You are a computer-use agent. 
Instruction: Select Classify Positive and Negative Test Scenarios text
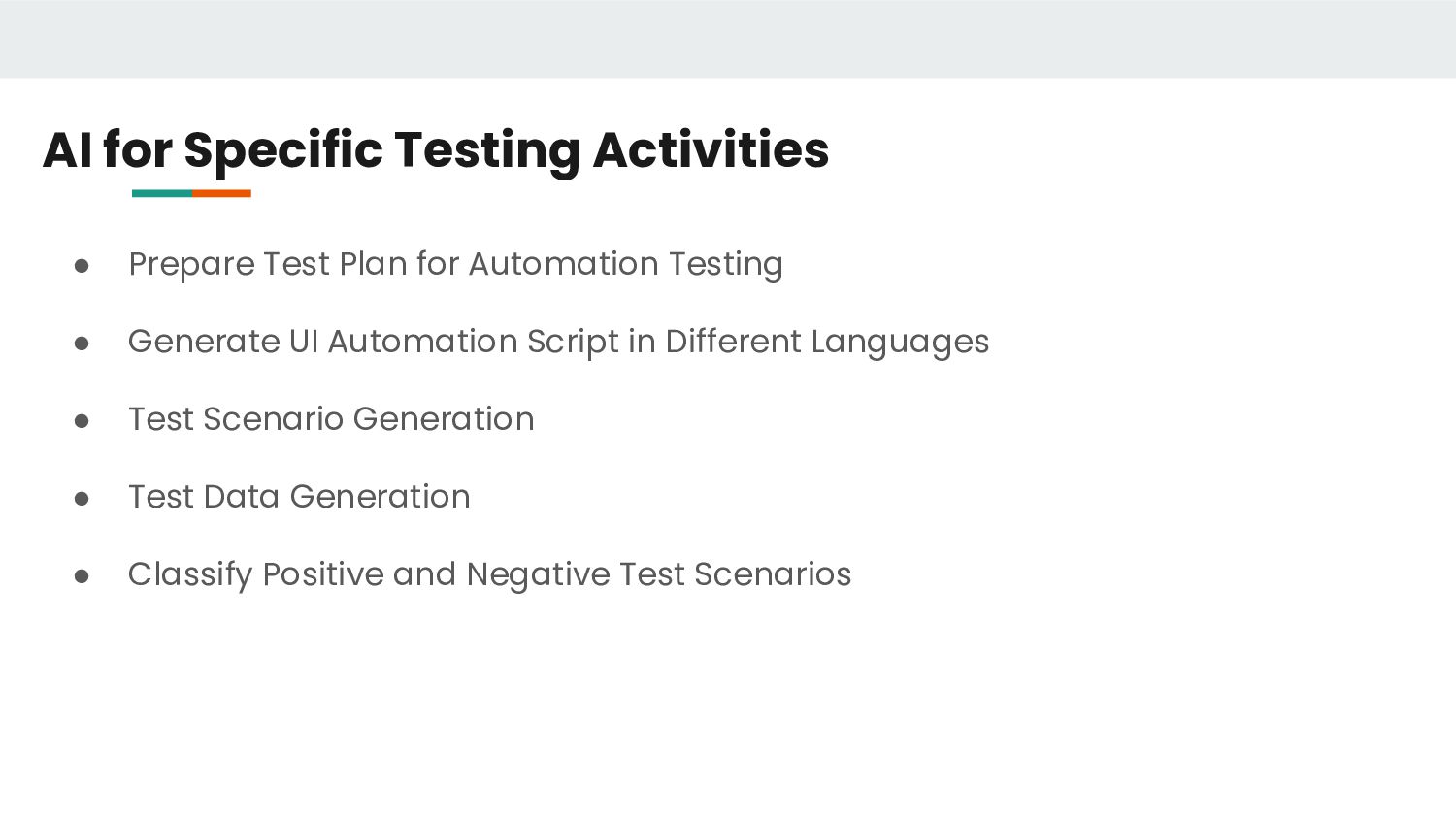489,574
